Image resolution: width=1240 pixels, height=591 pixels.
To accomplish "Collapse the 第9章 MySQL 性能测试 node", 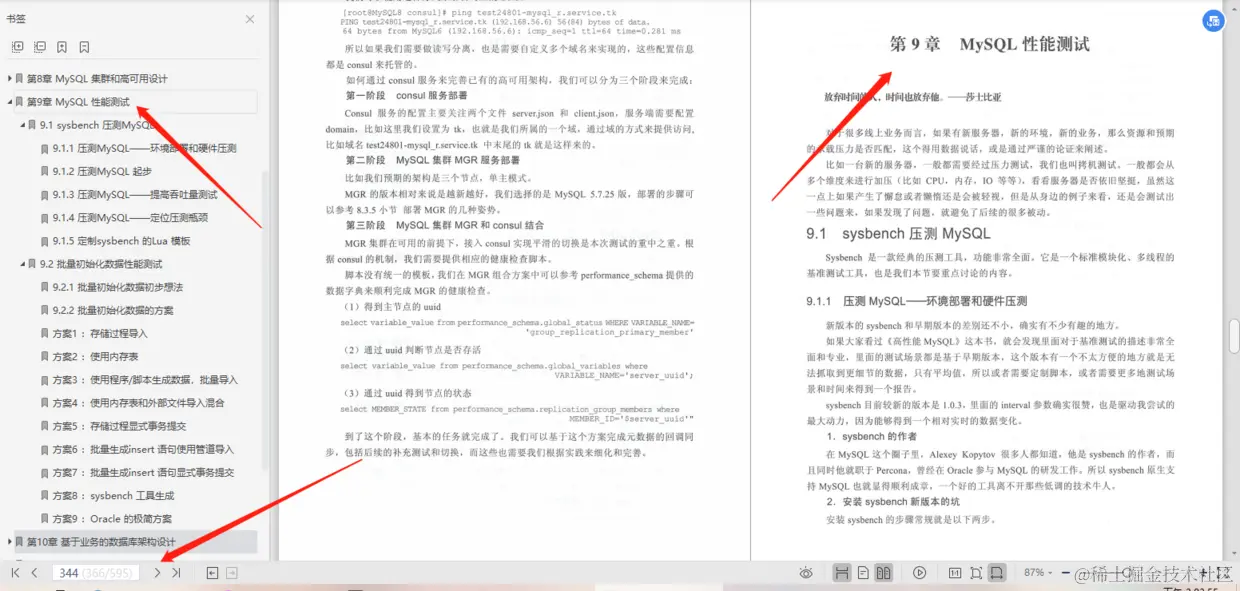I will (x=11, y=102).
